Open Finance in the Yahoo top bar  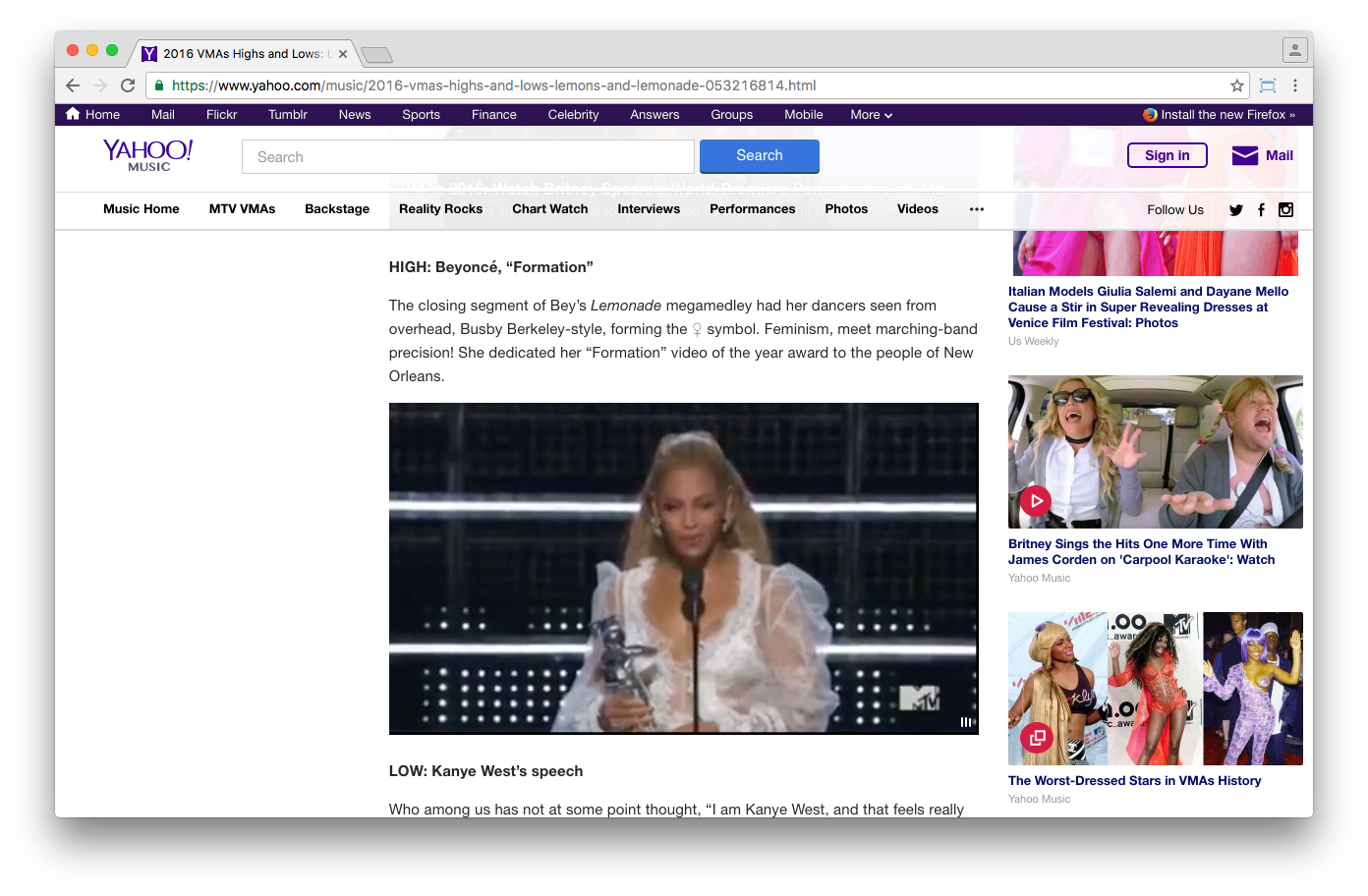(x=494, y=115)
